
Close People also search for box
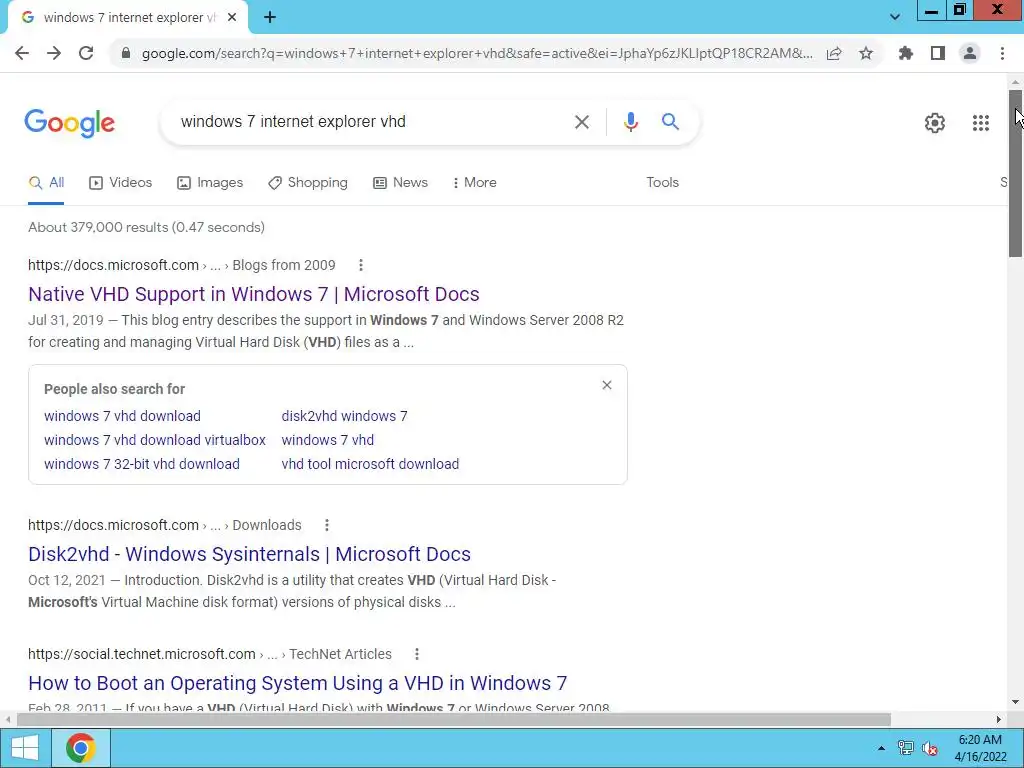[607, 385]
